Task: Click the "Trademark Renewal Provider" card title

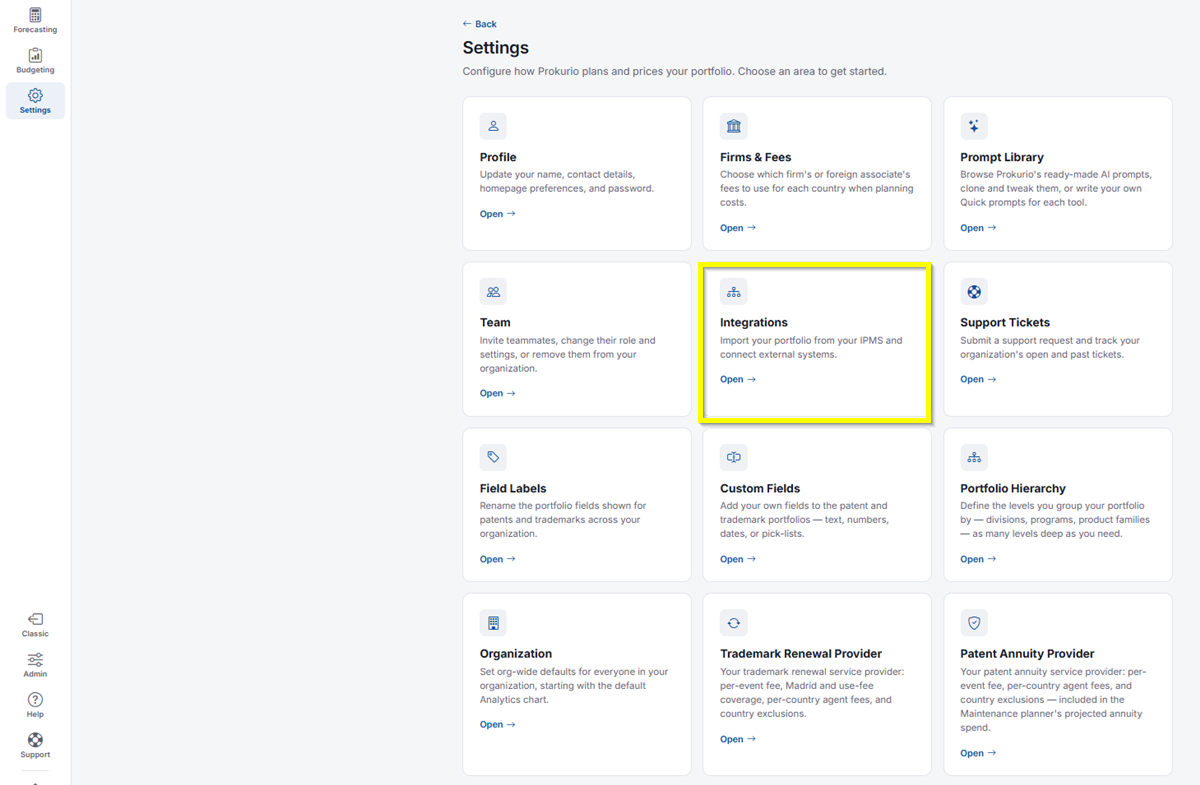Action: pos(801,654)
